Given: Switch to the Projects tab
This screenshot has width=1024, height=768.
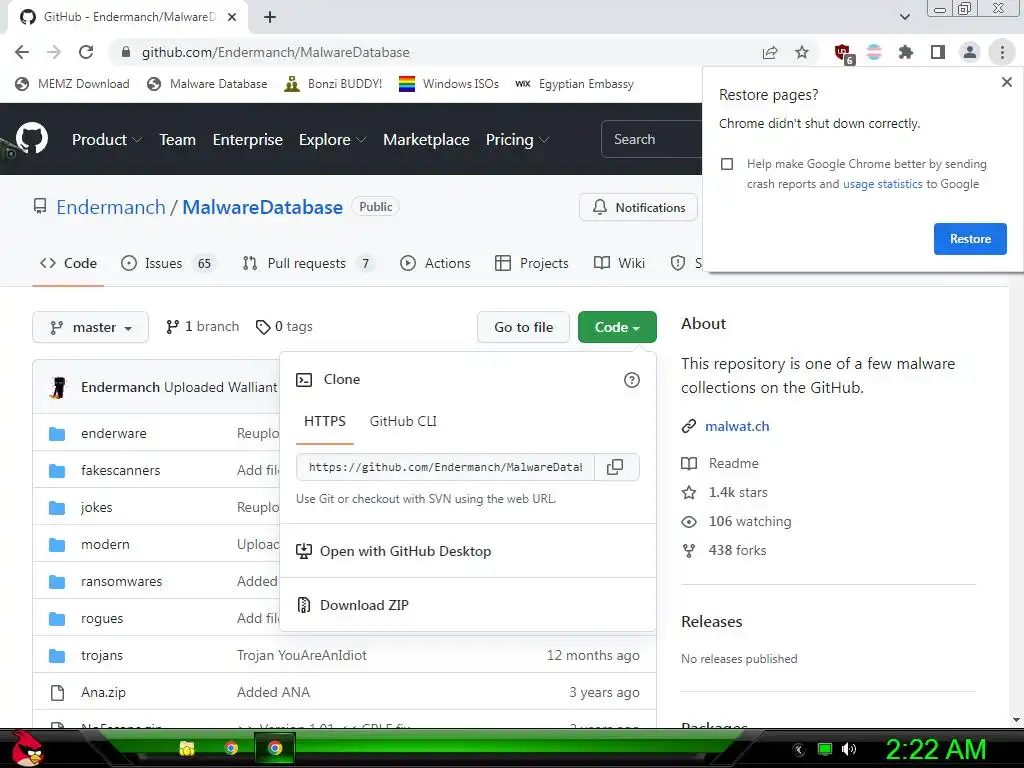Looking at the screenshot, I should [532, 263].
